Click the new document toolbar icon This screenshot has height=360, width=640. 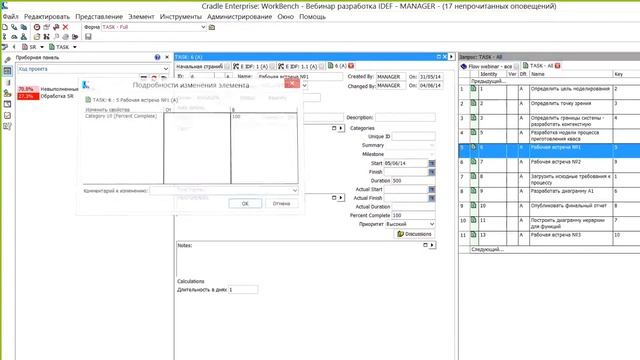(x=5, y=27)
